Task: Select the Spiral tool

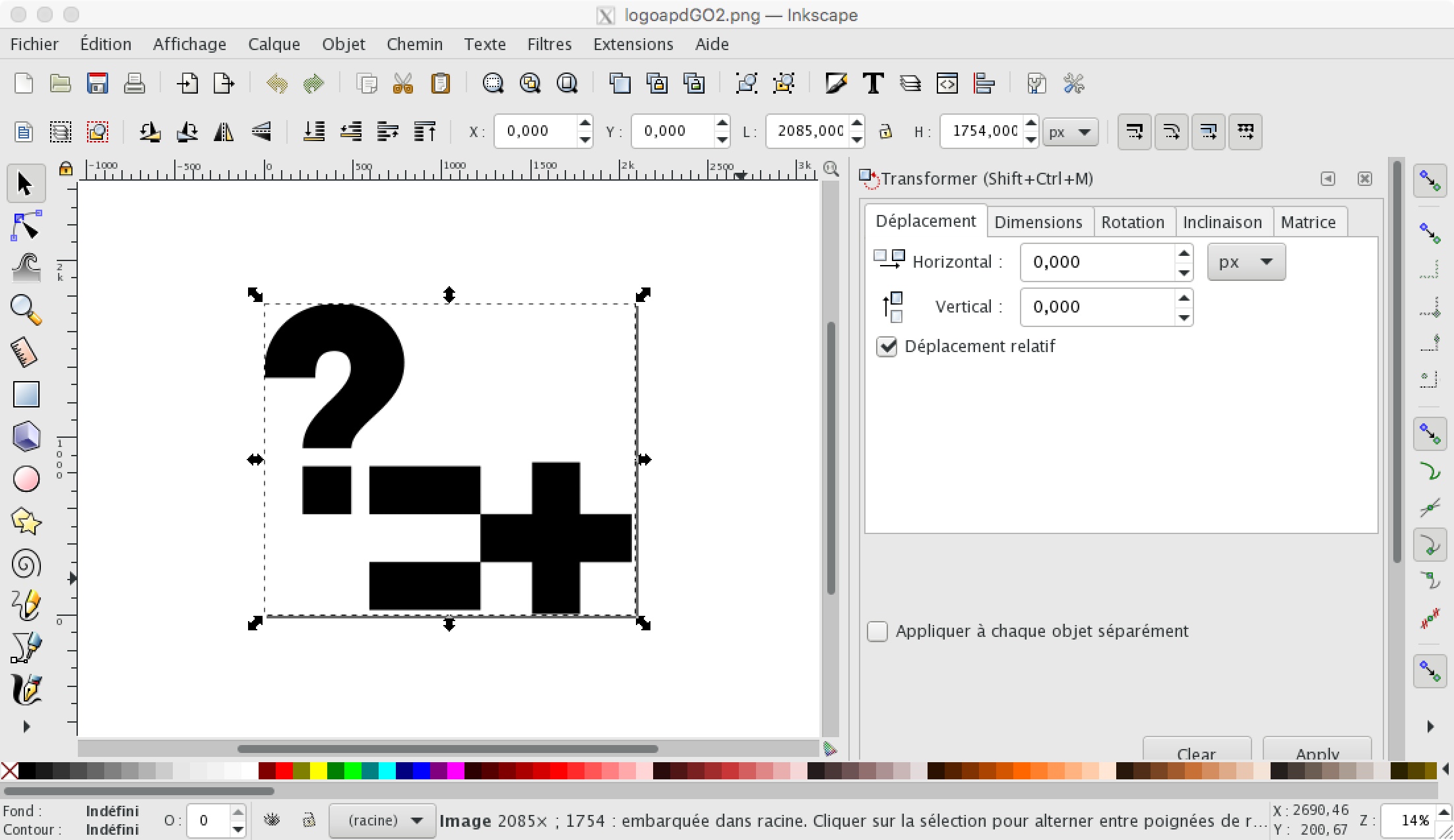Action: (26, 564)
